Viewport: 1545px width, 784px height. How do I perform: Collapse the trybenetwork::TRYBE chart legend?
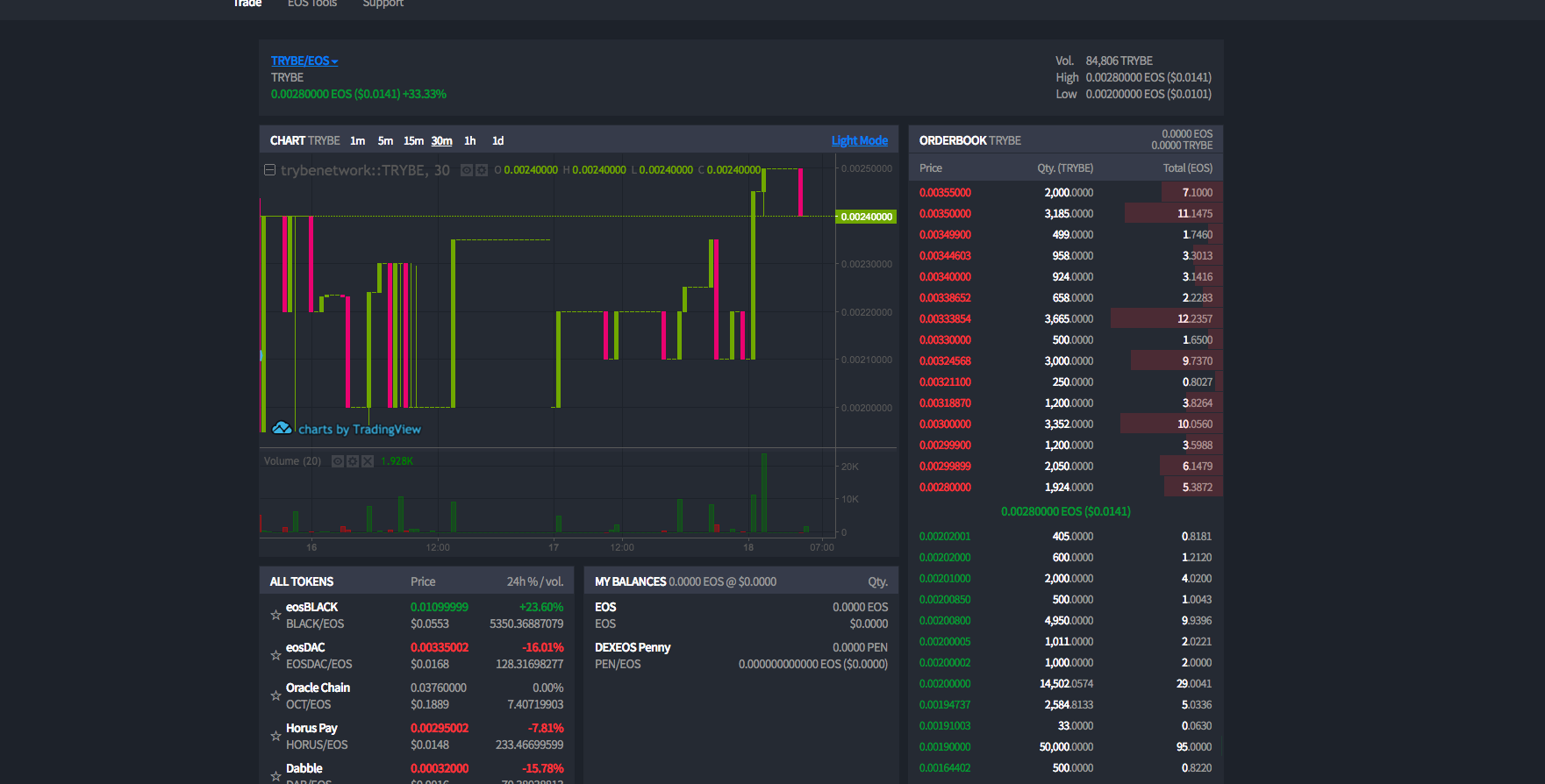coord(270,170)
